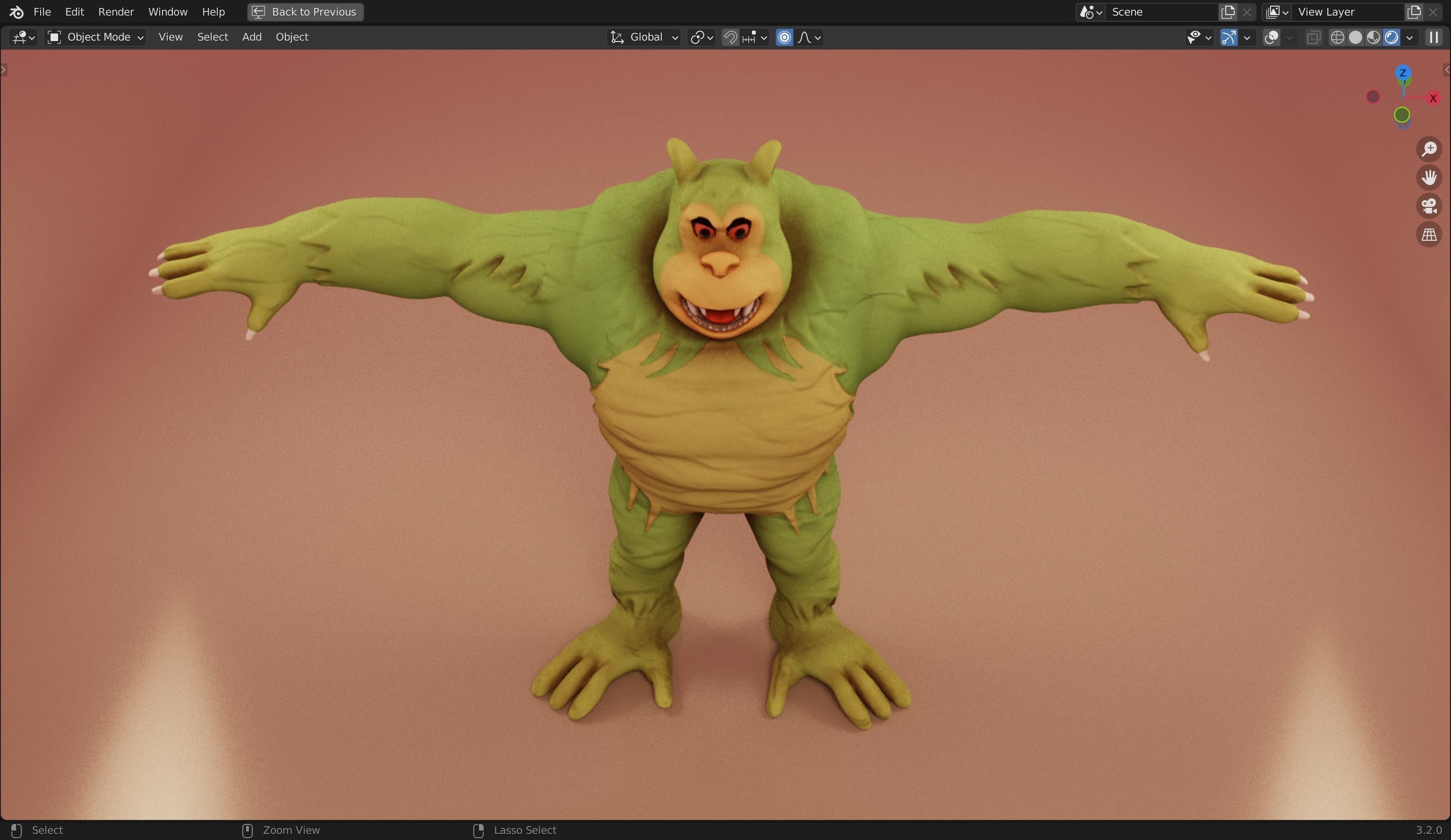Switch to Material Preview shading
This screenshot has height=840, width=1451.
1373,37
